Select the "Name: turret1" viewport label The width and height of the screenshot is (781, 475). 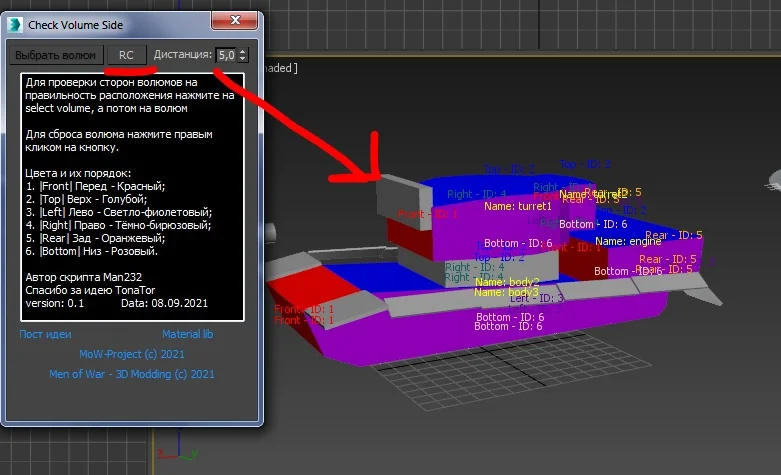click(x=518, y=206)
